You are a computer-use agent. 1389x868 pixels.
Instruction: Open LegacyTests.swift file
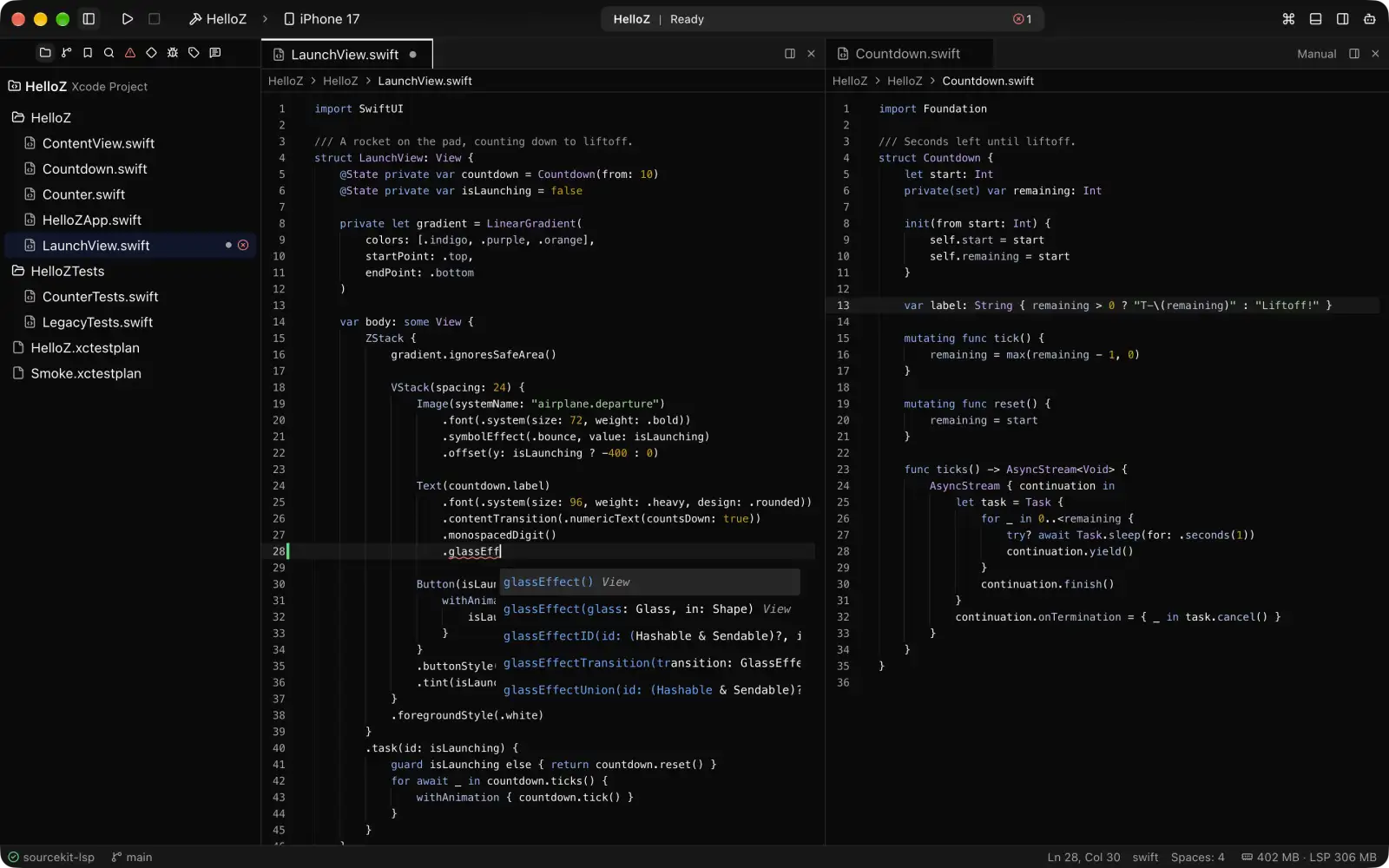point(130,322)
